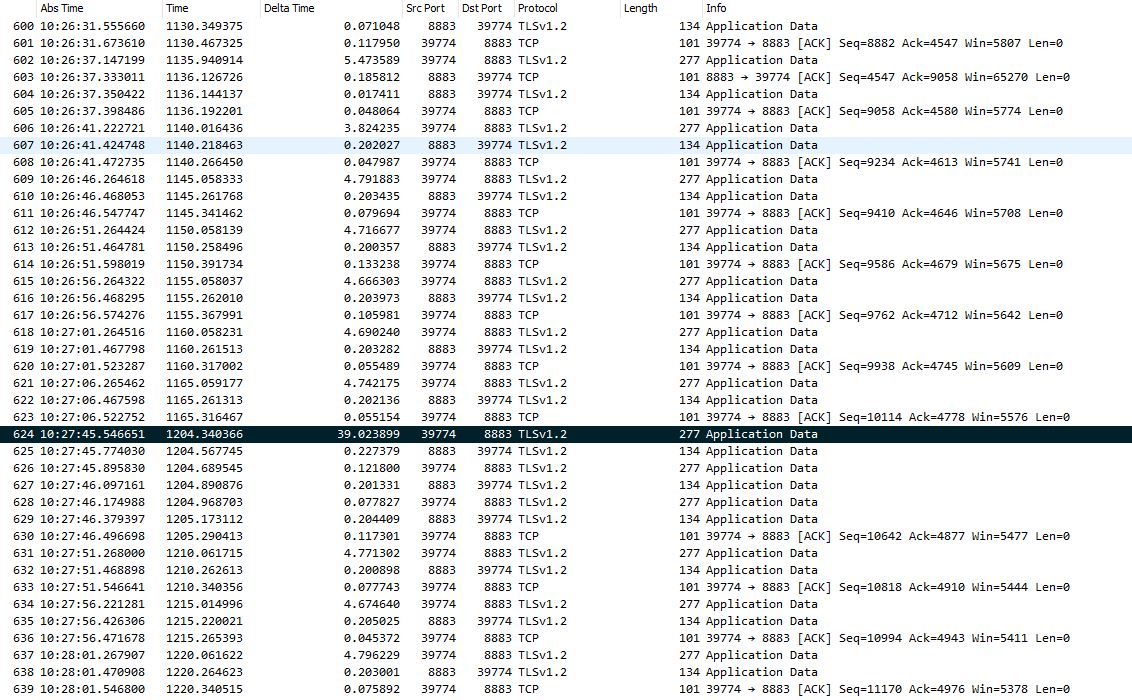Select packet 623 with Seq=10114
Screen dimensions: 1132x700
(x=566, y=417)
